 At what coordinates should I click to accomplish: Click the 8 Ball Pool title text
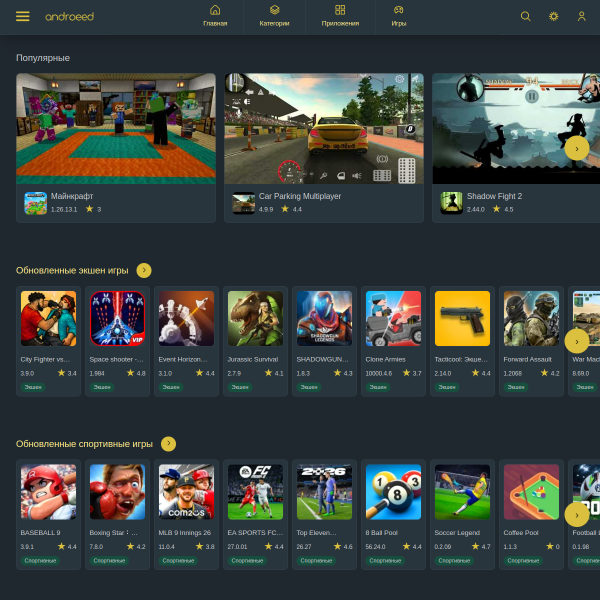tap(382, 533)
